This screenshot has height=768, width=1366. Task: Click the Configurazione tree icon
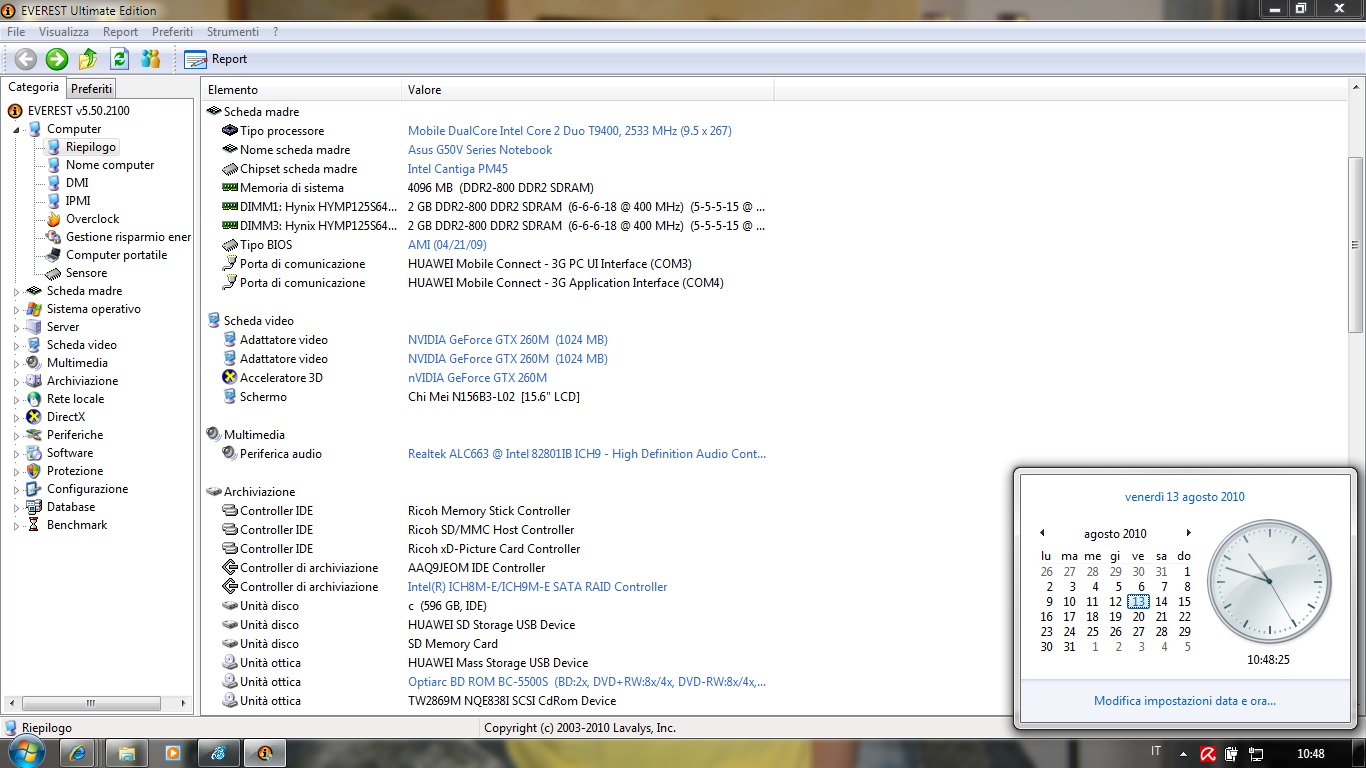pos(34,489)
